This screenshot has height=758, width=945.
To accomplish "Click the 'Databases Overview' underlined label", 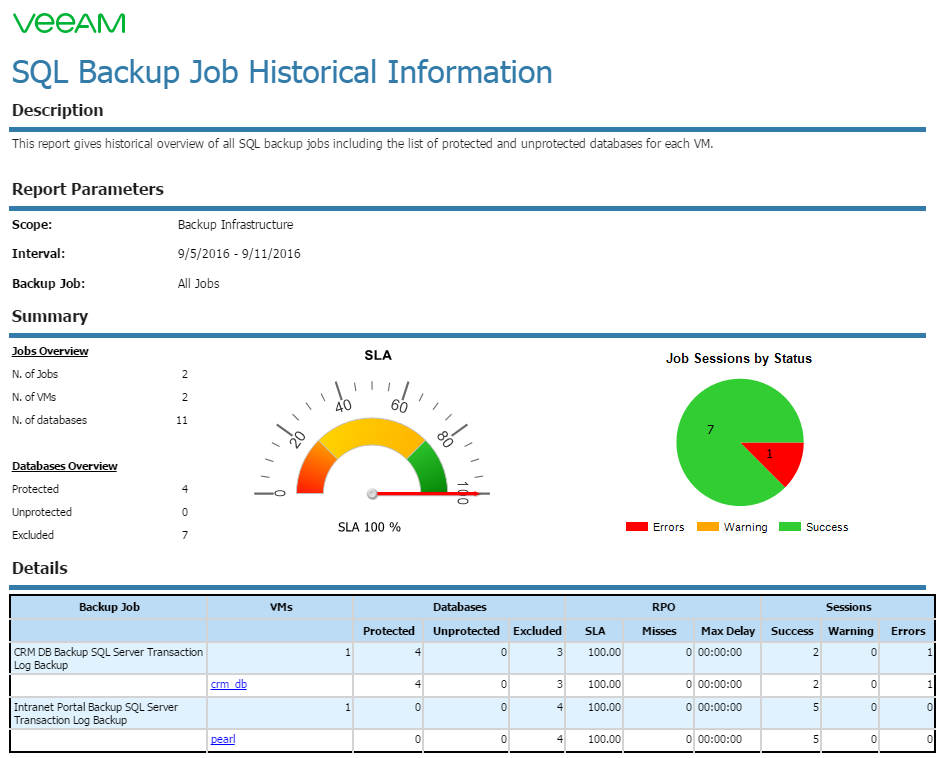I will coord(64,466).
